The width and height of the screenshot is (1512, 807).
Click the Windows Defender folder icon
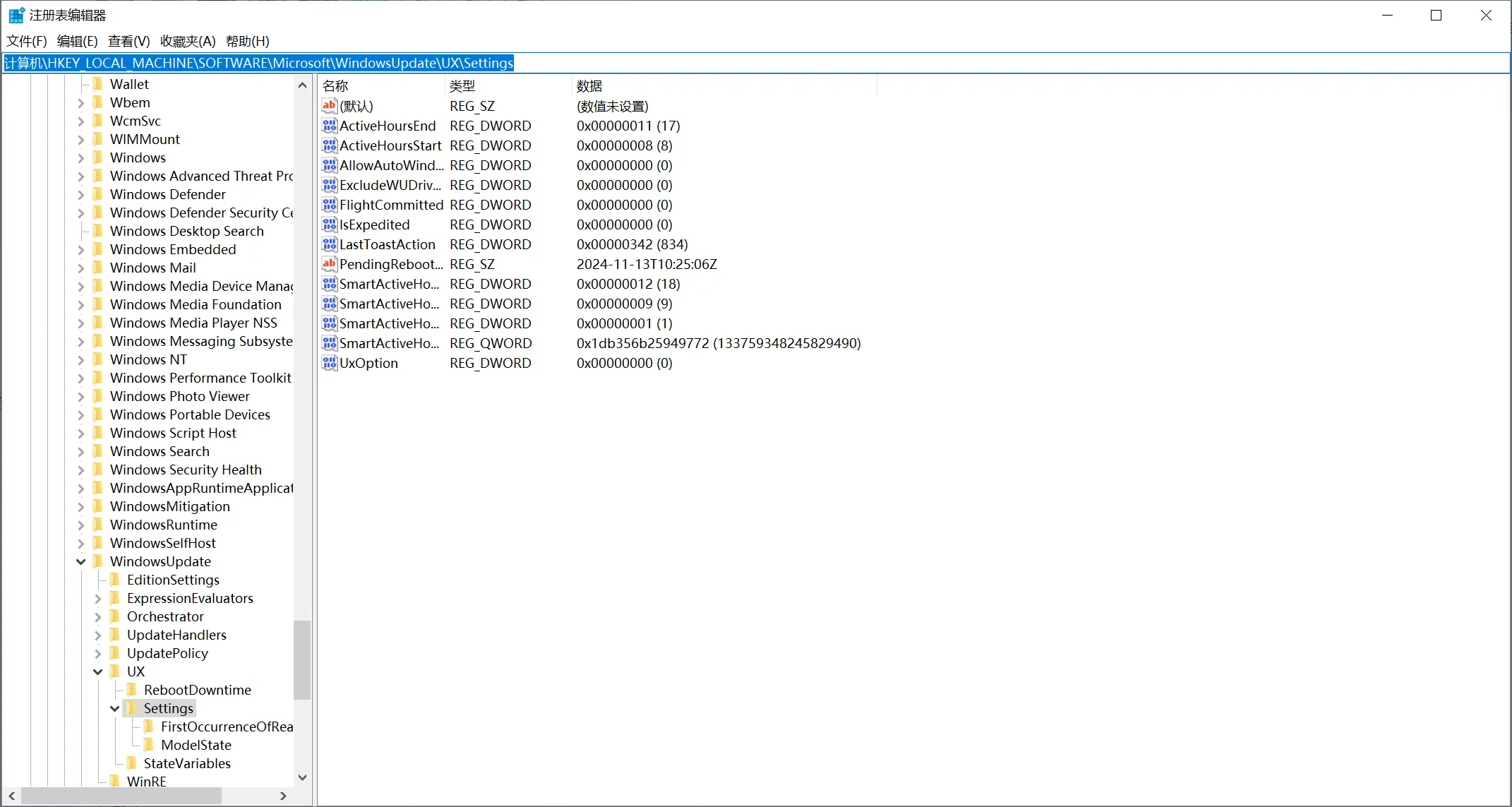pos(98,194)
